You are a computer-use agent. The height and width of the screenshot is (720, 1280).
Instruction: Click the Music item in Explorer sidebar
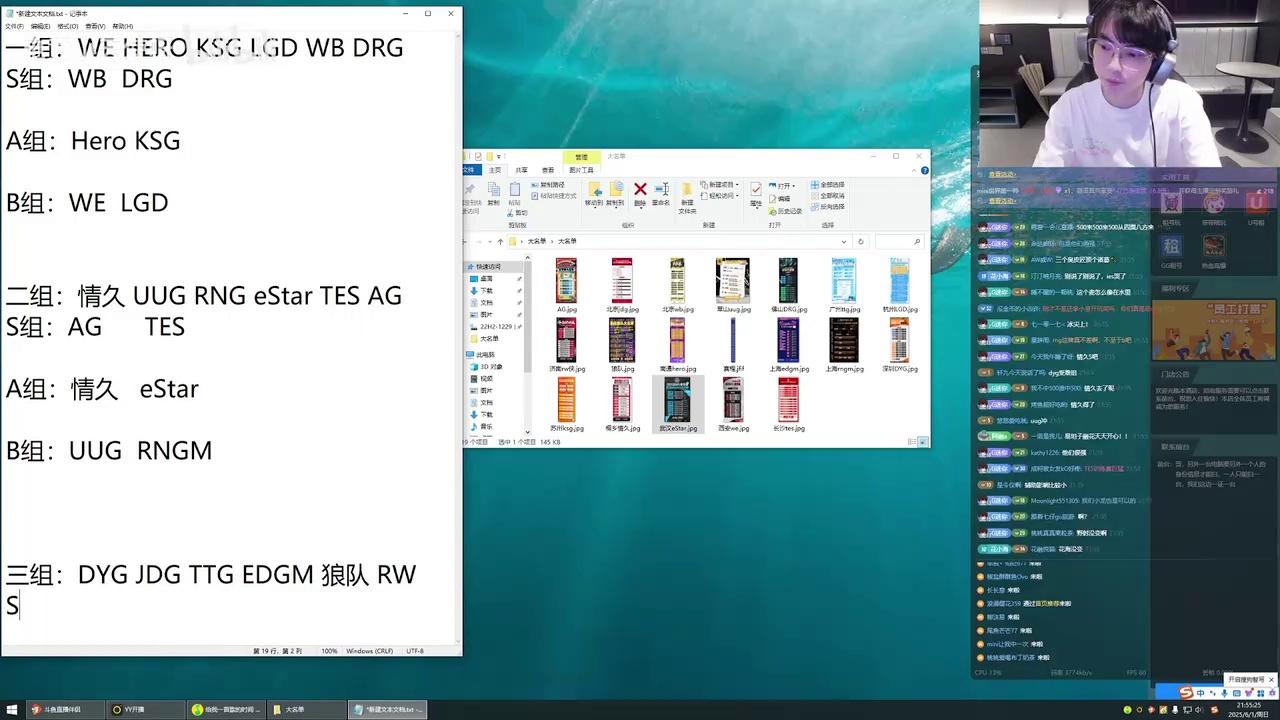pos(486,426)
